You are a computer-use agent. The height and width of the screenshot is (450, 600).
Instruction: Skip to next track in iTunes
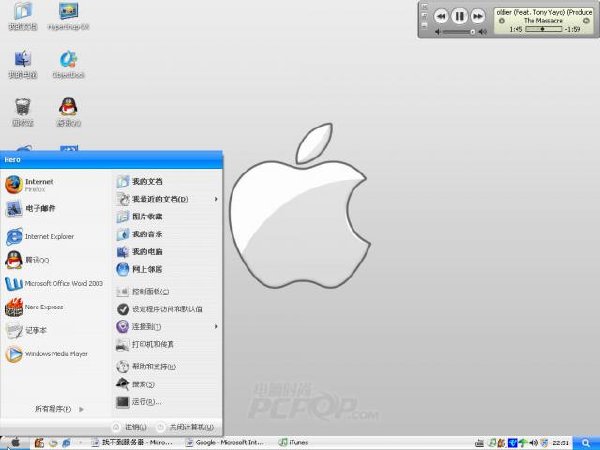(x=478, y=16)
